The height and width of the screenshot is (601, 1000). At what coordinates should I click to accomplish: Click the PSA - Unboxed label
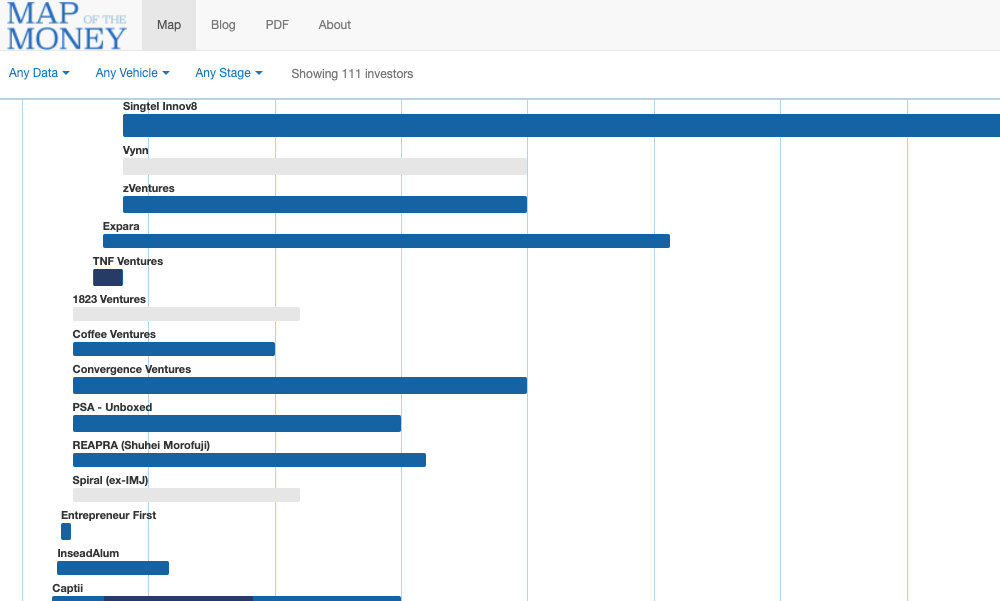coord(112,407)
